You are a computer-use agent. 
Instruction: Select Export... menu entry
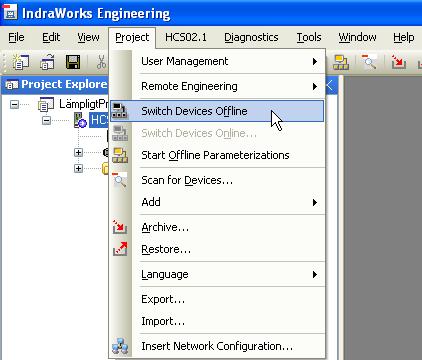217,299
